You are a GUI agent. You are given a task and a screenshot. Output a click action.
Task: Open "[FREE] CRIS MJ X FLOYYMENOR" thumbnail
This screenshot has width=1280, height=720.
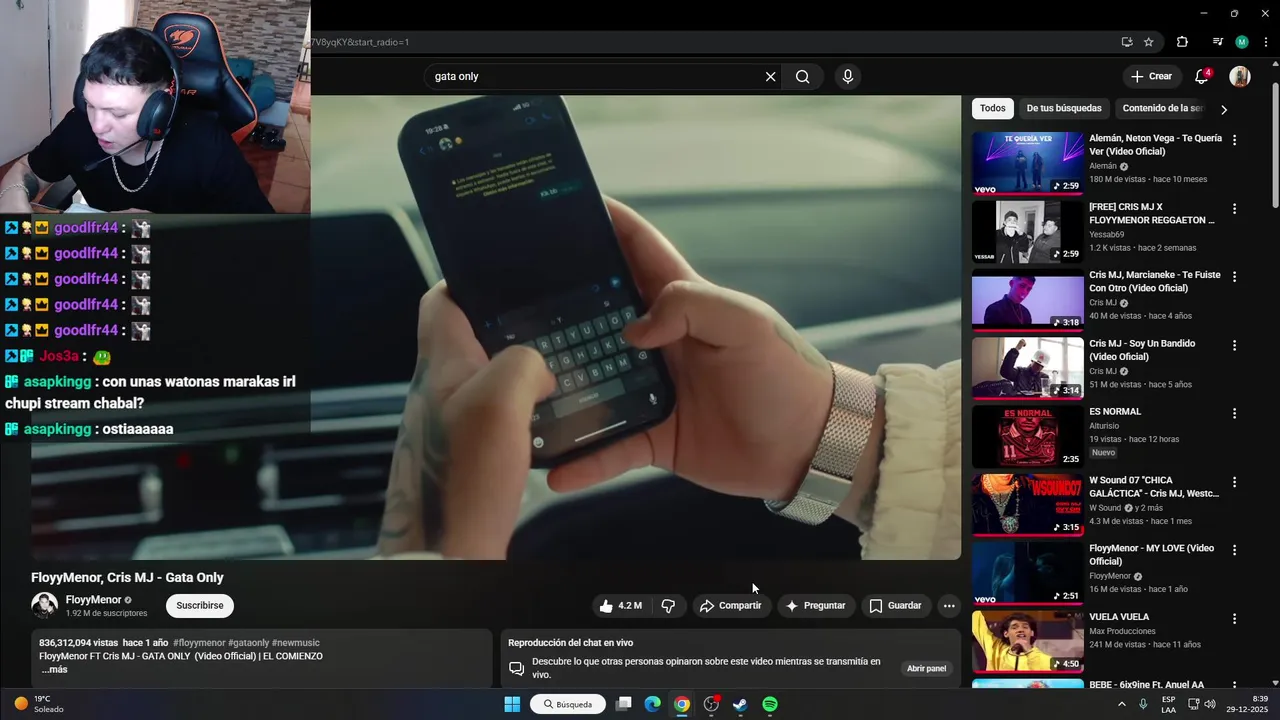(1028, 231)
